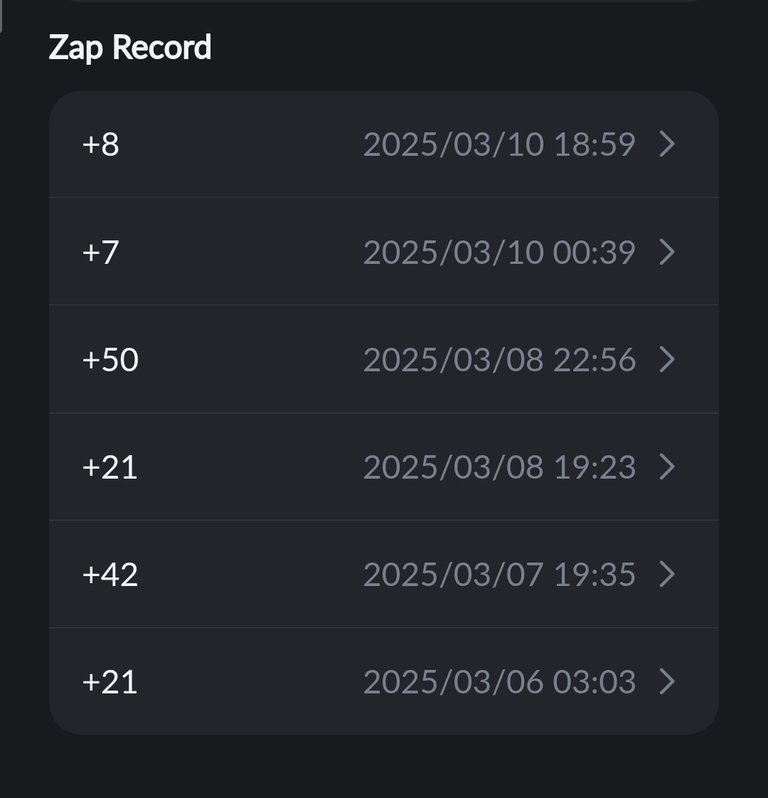Tap the arrow next to 2025/03/07 19:35
The width and height of the screenshot is (768, 798).
667,575
